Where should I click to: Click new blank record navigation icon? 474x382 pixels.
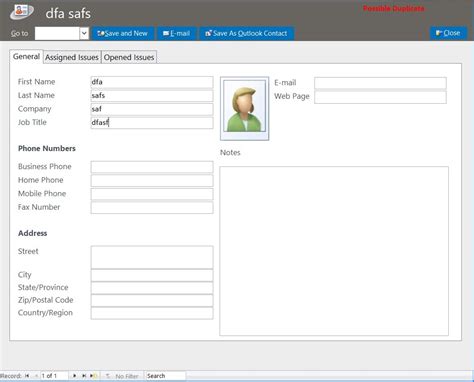[x=93, y=376]
